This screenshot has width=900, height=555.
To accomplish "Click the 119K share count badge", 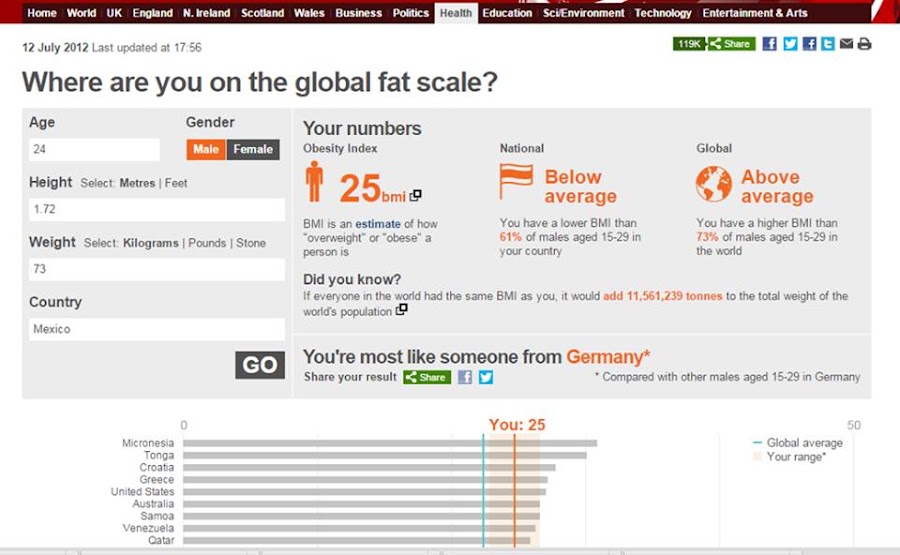I will click(x=689, y=44).
